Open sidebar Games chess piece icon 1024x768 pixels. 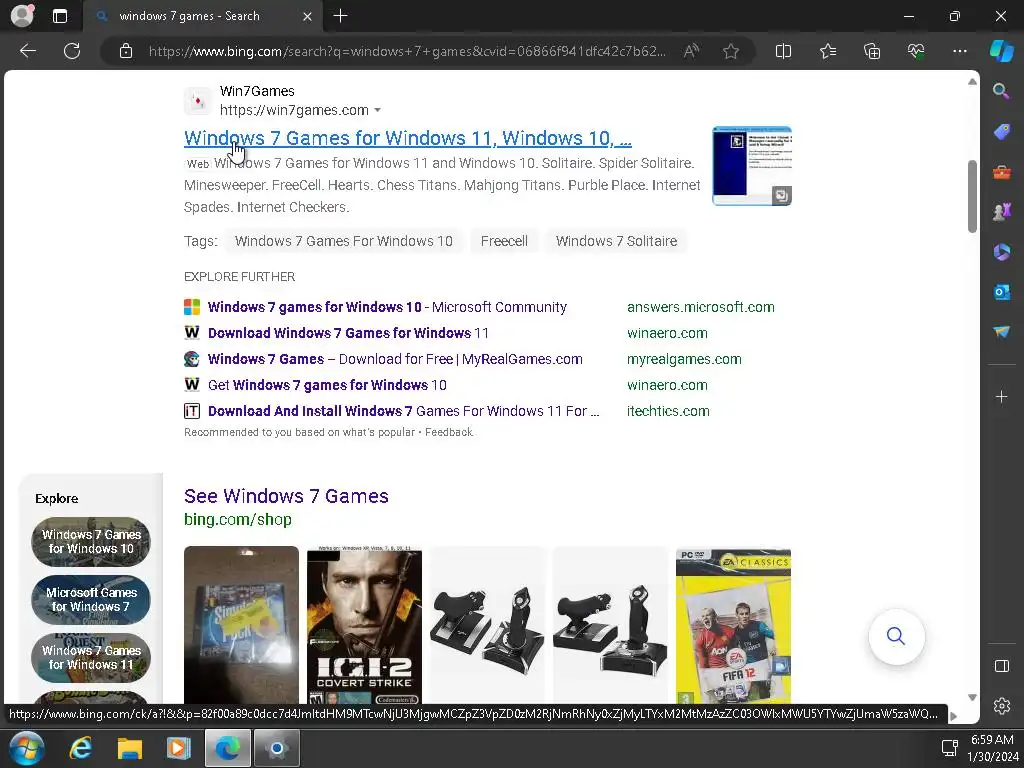[x=1001, y=212]
